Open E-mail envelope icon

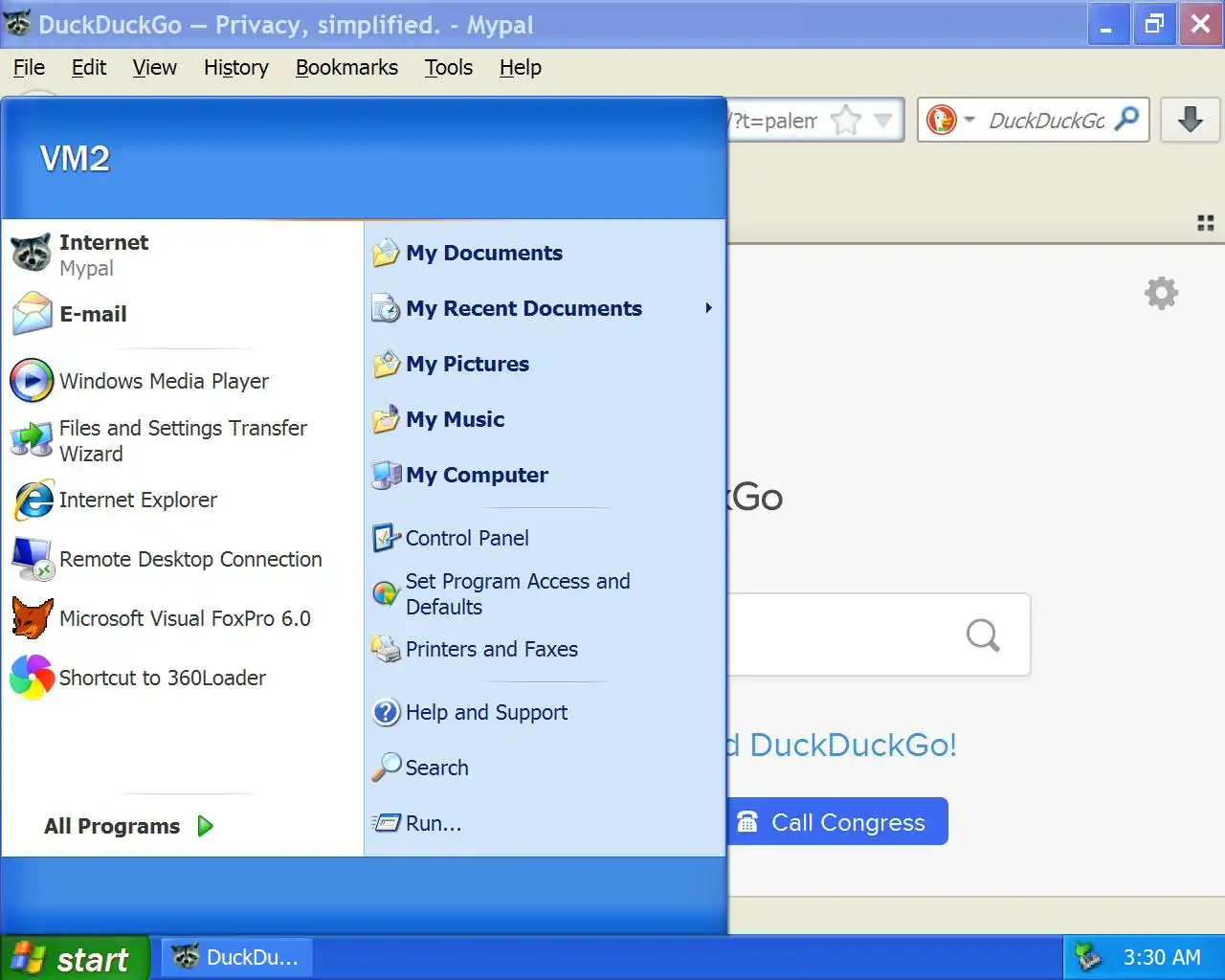click(x=31, y=314)
